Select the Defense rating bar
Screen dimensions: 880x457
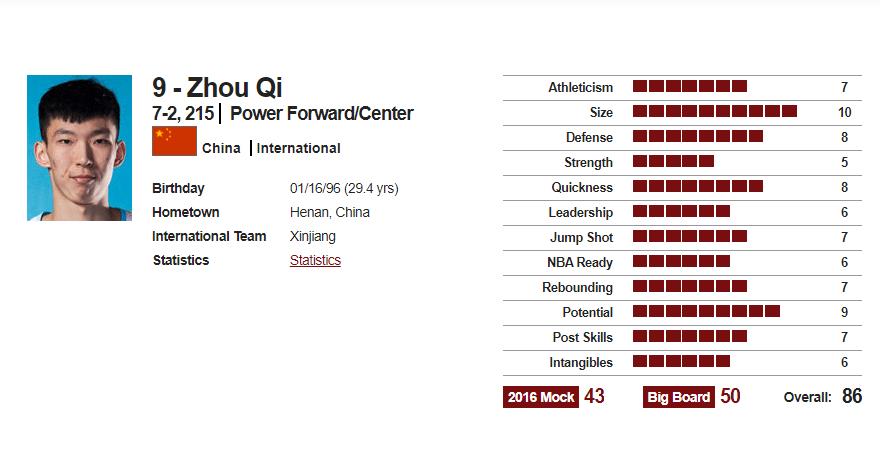[x=698, y=136]
